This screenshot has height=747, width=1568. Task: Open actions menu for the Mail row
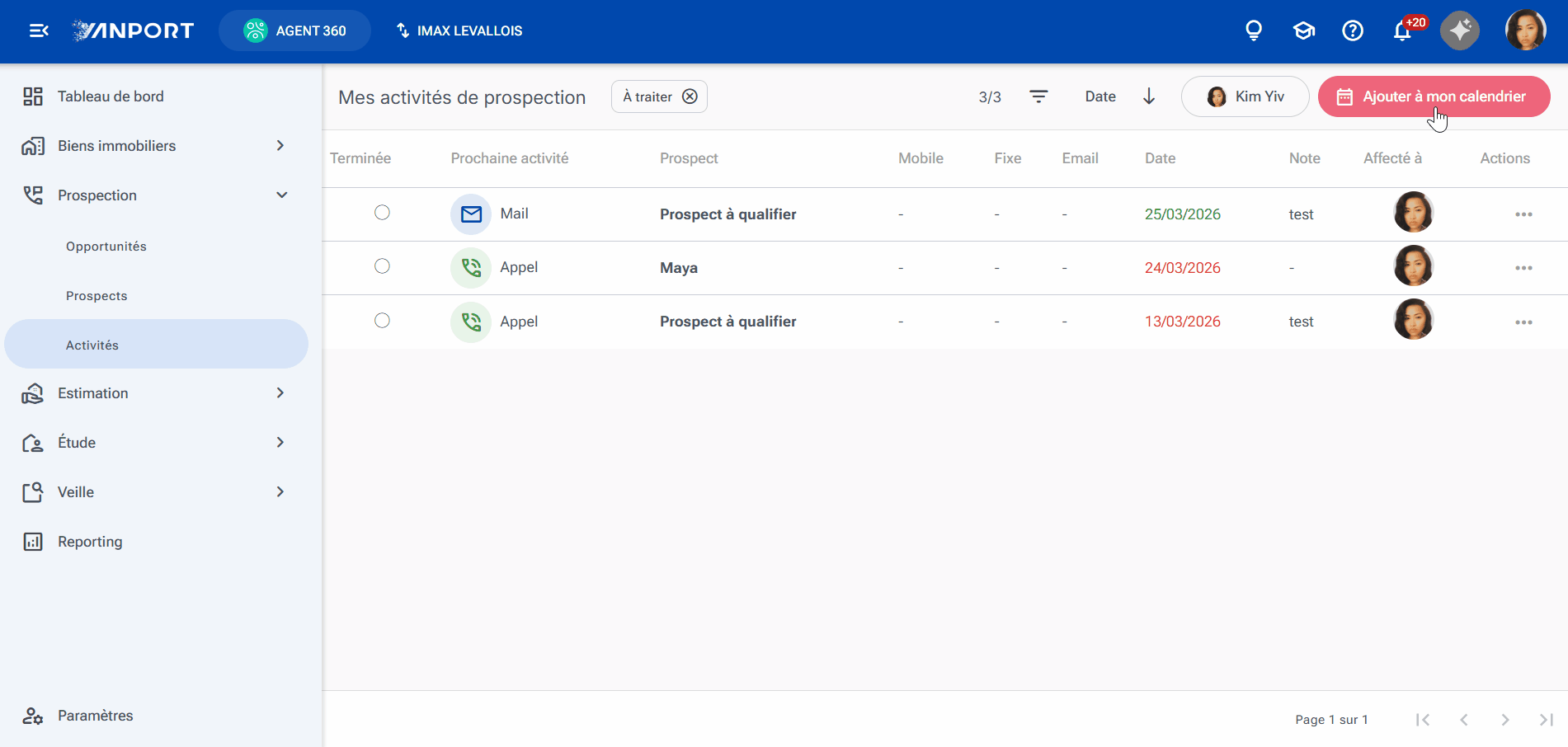coord(1523,214)
